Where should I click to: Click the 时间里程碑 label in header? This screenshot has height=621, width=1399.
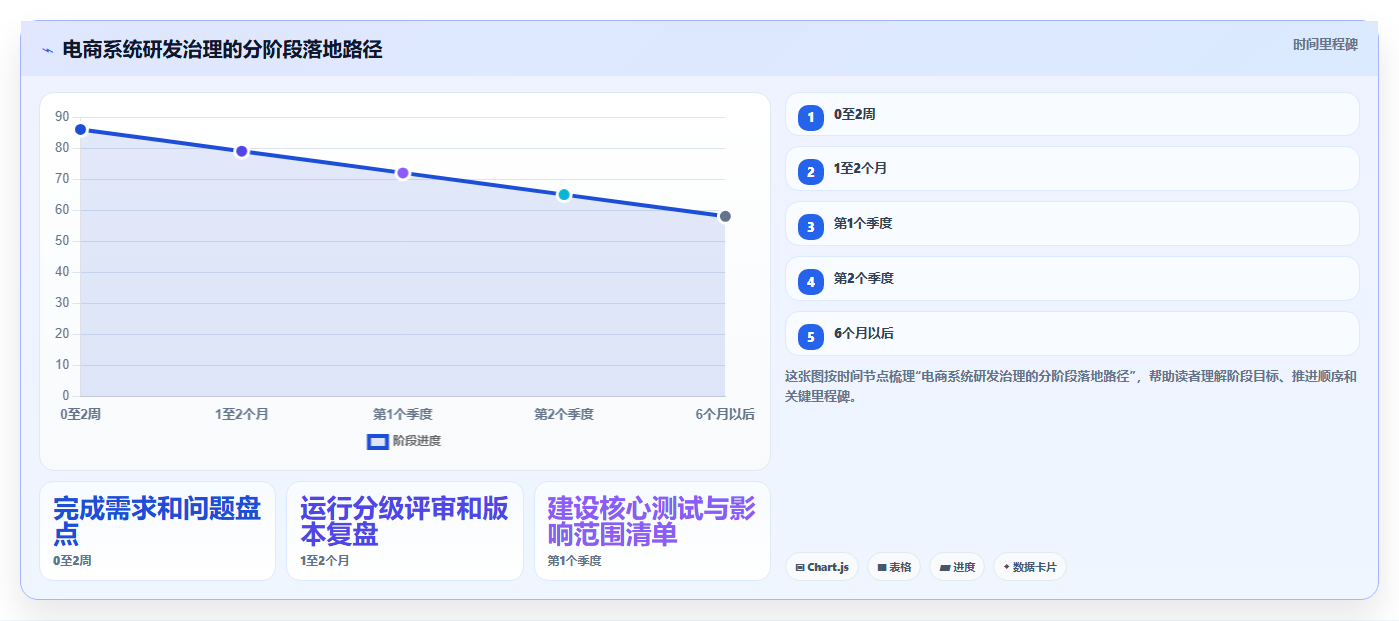(x=1325, y=44)
